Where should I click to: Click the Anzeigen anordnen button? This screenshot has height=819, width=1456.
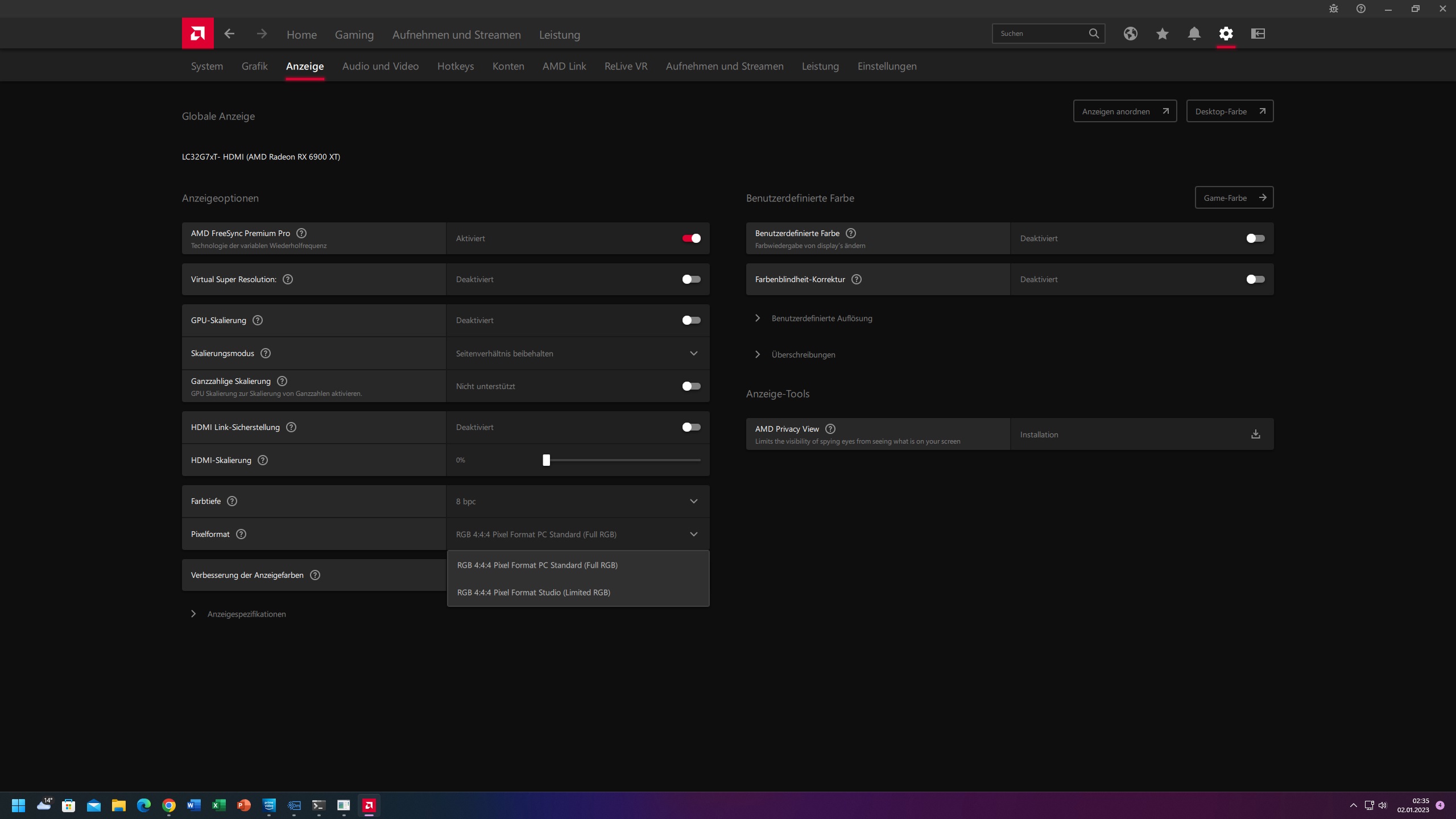1124,111
